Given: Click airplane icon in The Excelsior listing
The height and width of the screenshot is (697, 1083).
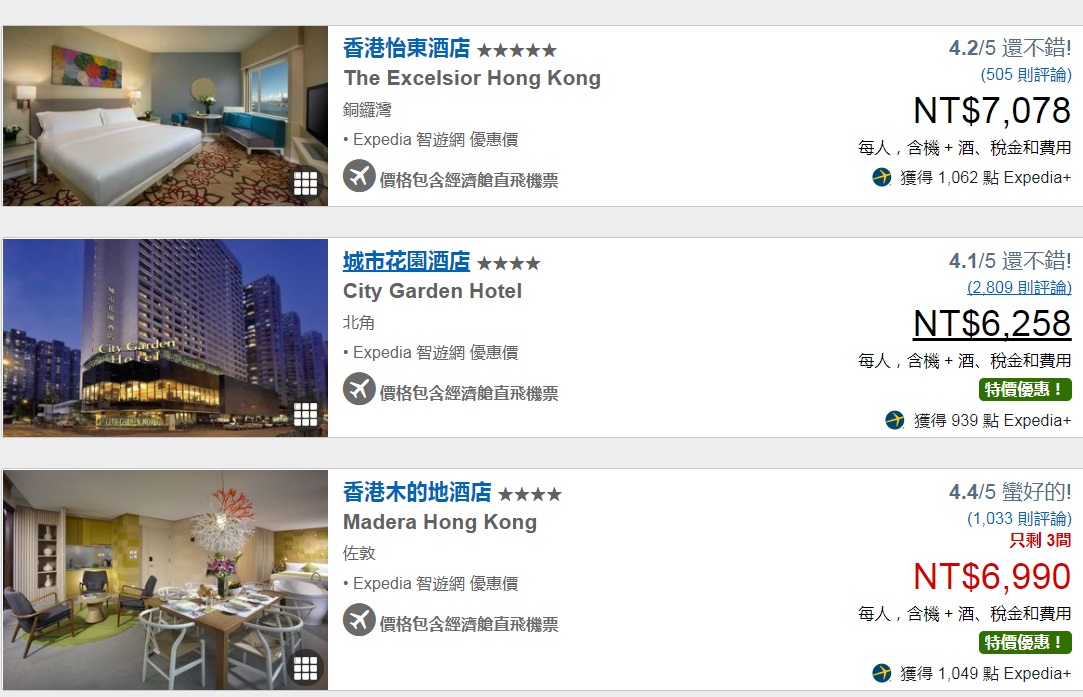Looking at the screenshot, I should pos(359,176).
